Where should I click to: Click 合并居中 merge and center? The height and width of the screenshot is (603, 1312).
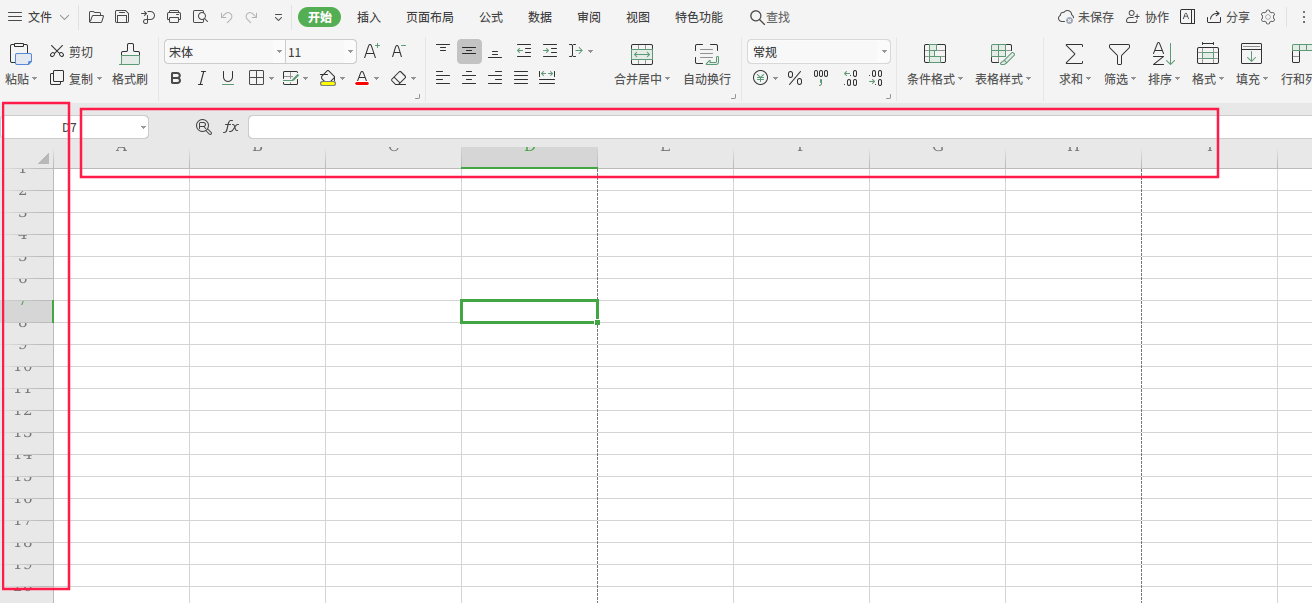click(642, 65)
